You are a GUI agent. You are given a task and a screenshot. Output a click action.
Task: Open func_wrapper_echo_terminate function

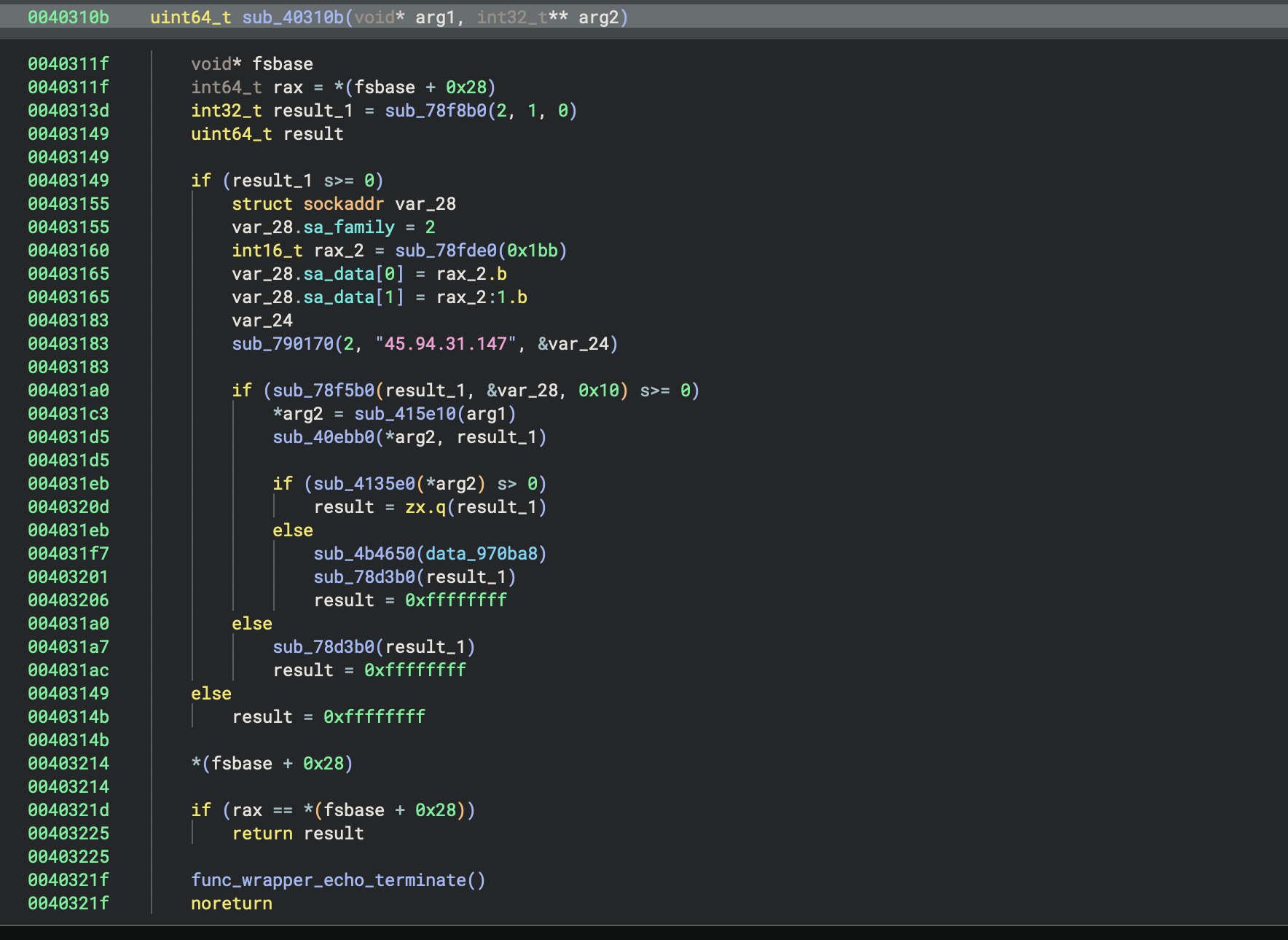(329, 880)
